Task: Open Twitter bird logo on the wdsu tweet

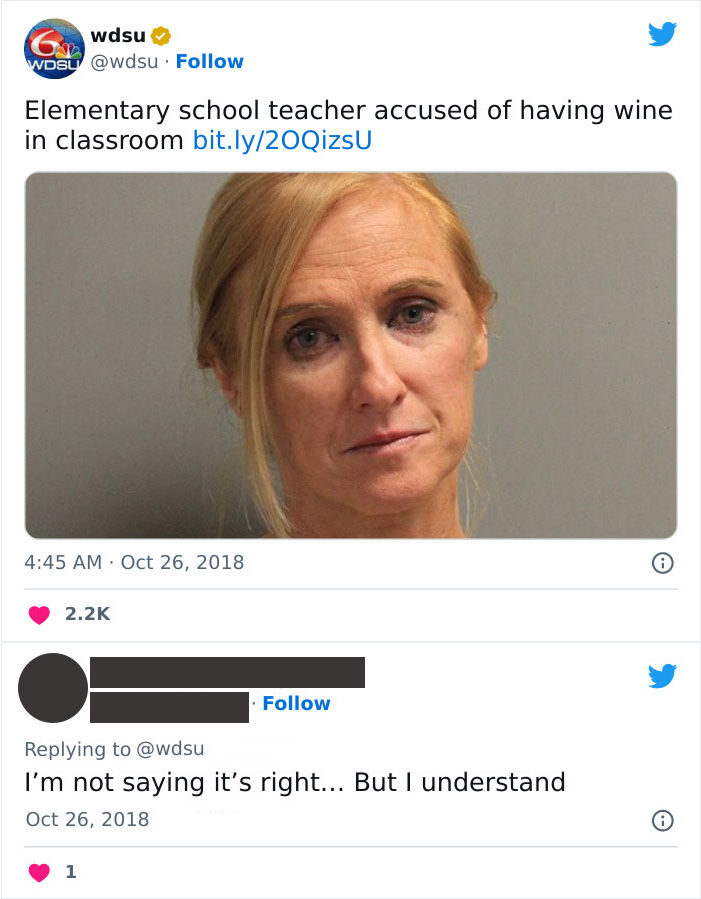Action: click(x=662, y=35)
